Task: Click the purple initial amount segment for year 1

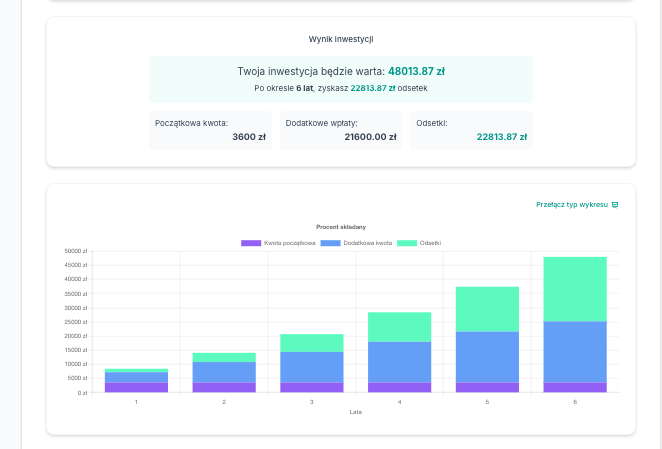Action: pyautogui.click(x=136, y=388)
